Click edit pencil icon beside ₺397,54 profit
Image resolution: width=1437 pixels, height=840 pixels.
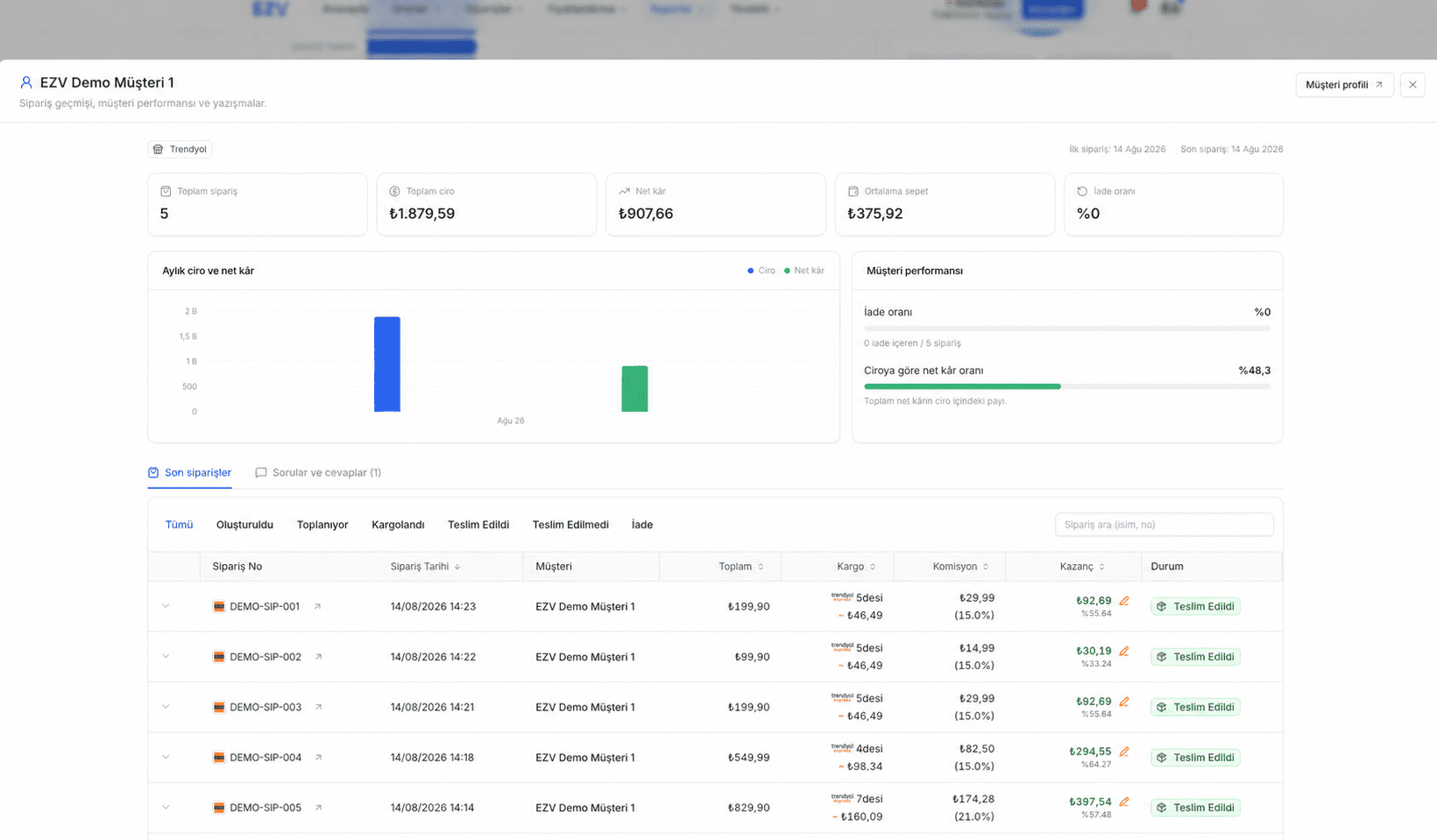(1124, 801)
